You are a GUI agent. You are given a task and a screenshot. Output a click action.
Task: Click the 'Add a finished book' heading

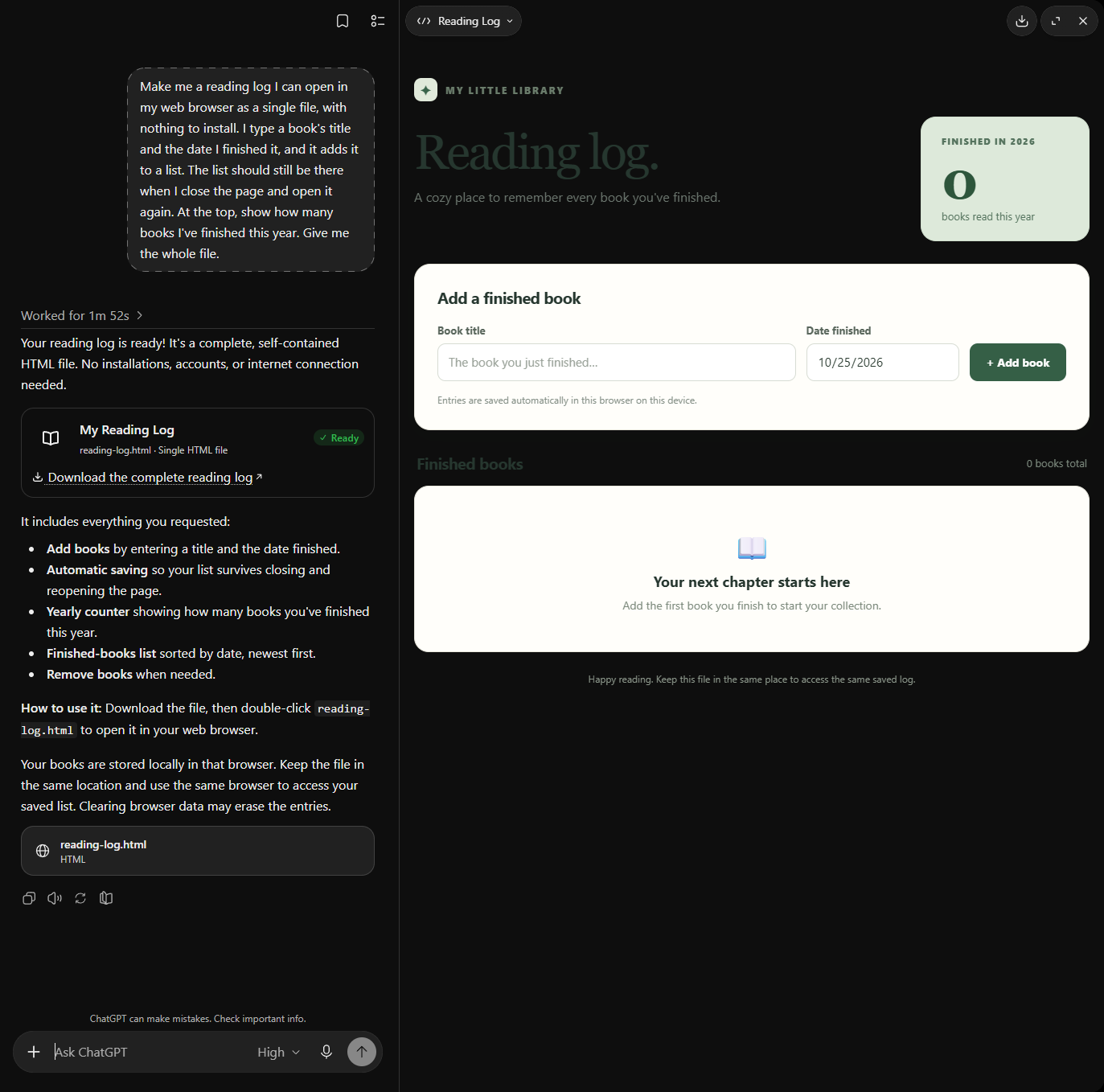(x=509, y=298)
